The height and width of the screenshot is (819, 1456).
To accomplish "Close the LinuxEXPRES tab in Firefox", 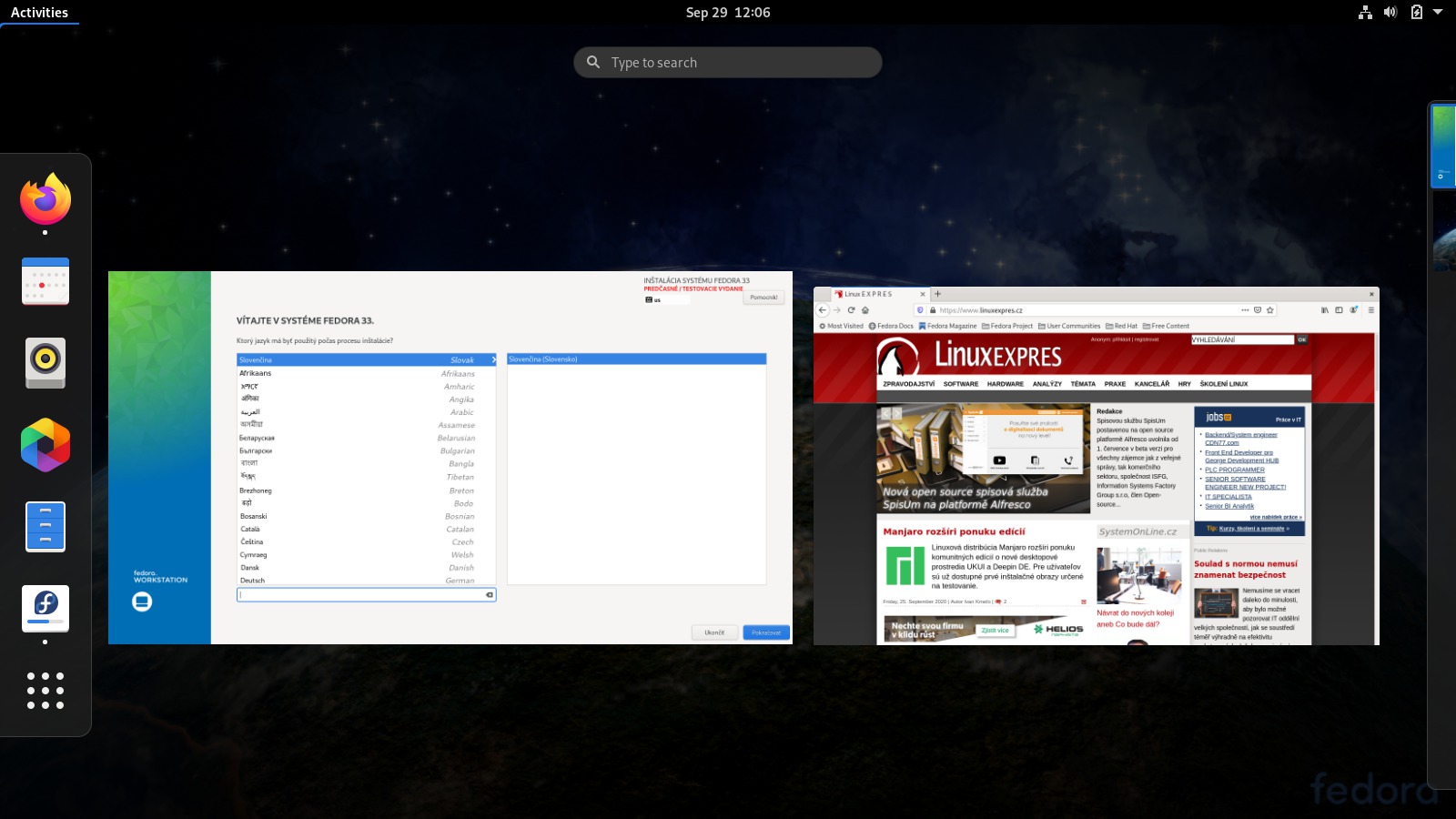I will 922,294.
